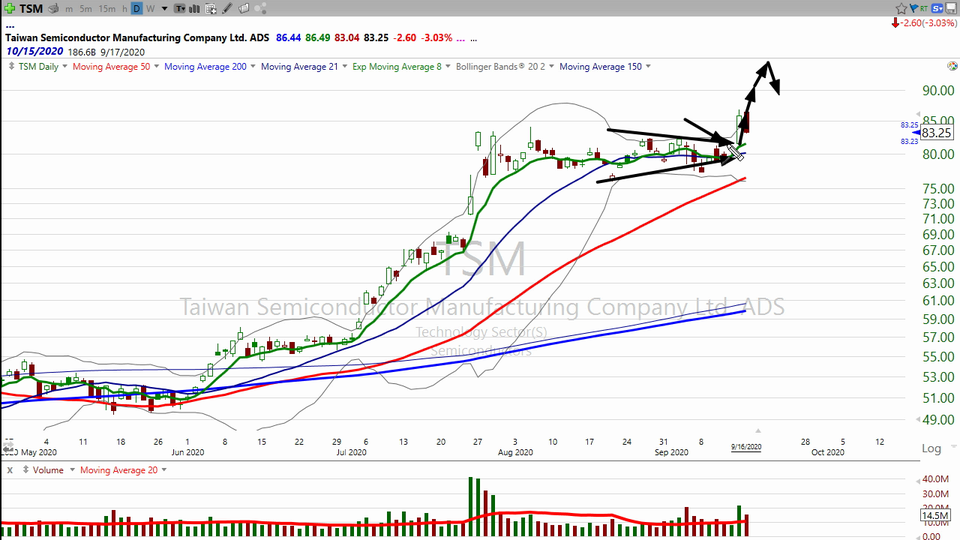Screen dimensions: 960x540
Task: Open the Moving Average 21 dropdown
Action: 344,66
